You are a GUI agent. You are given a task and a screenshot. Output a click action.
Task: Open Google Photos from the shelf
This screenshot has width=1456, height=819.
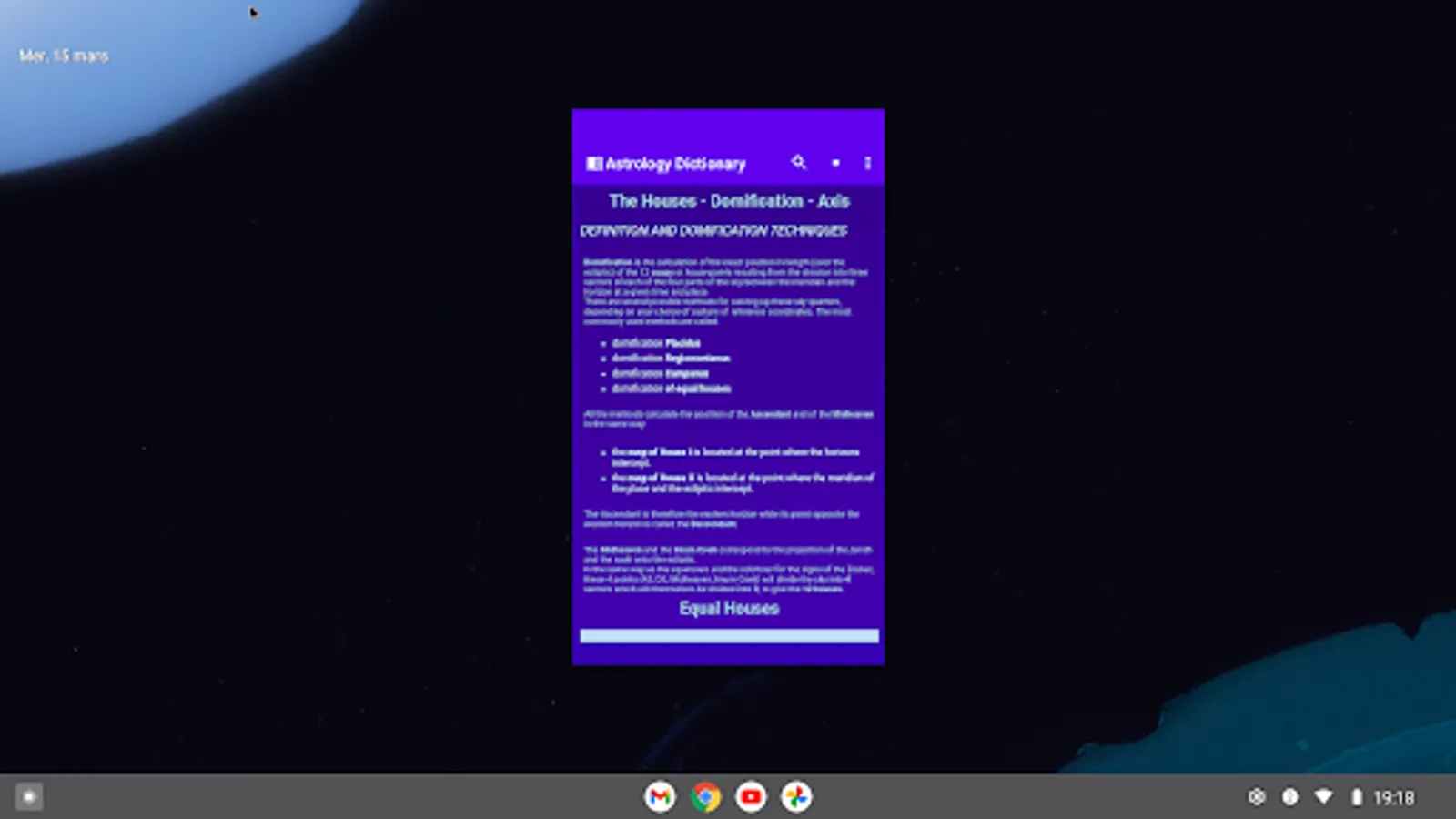click(x=796, y=797)
